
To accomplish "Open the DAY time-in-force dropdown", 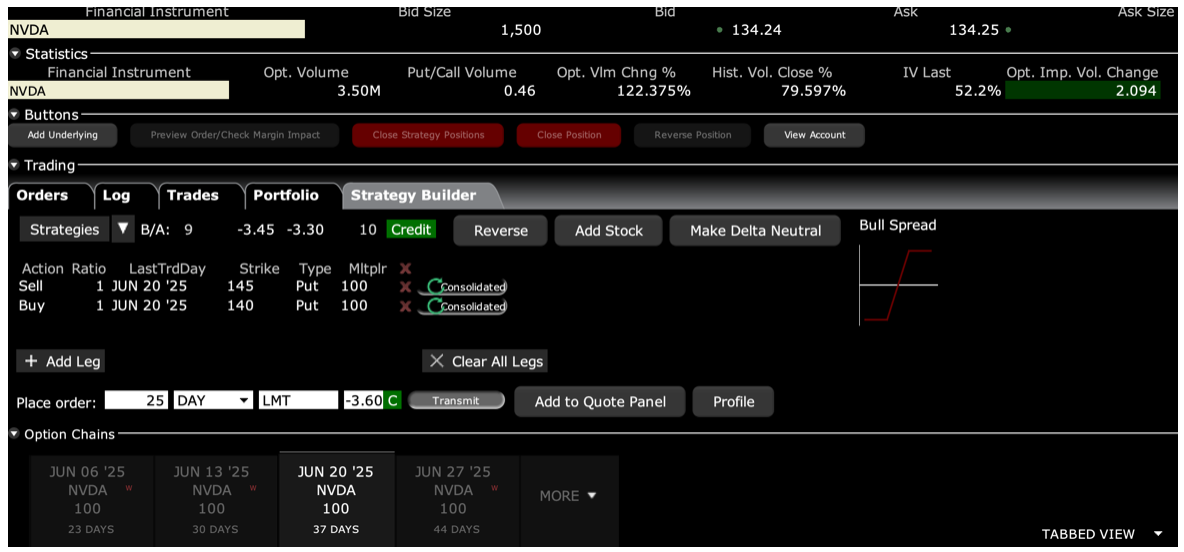I will (x=213, y=401).
